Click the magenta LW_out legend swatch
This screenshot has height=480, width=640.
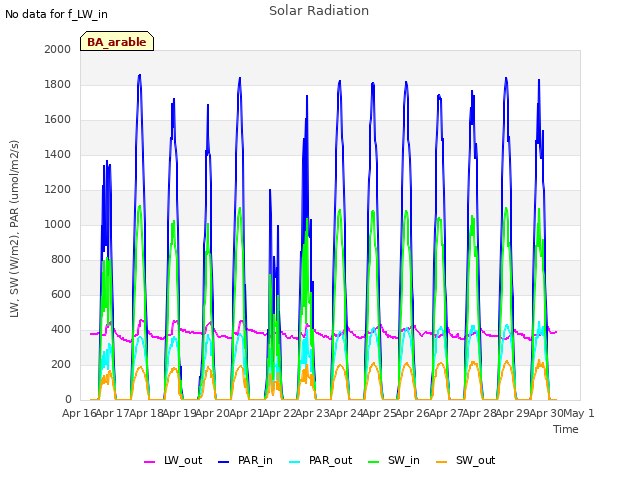pos(149,462)
